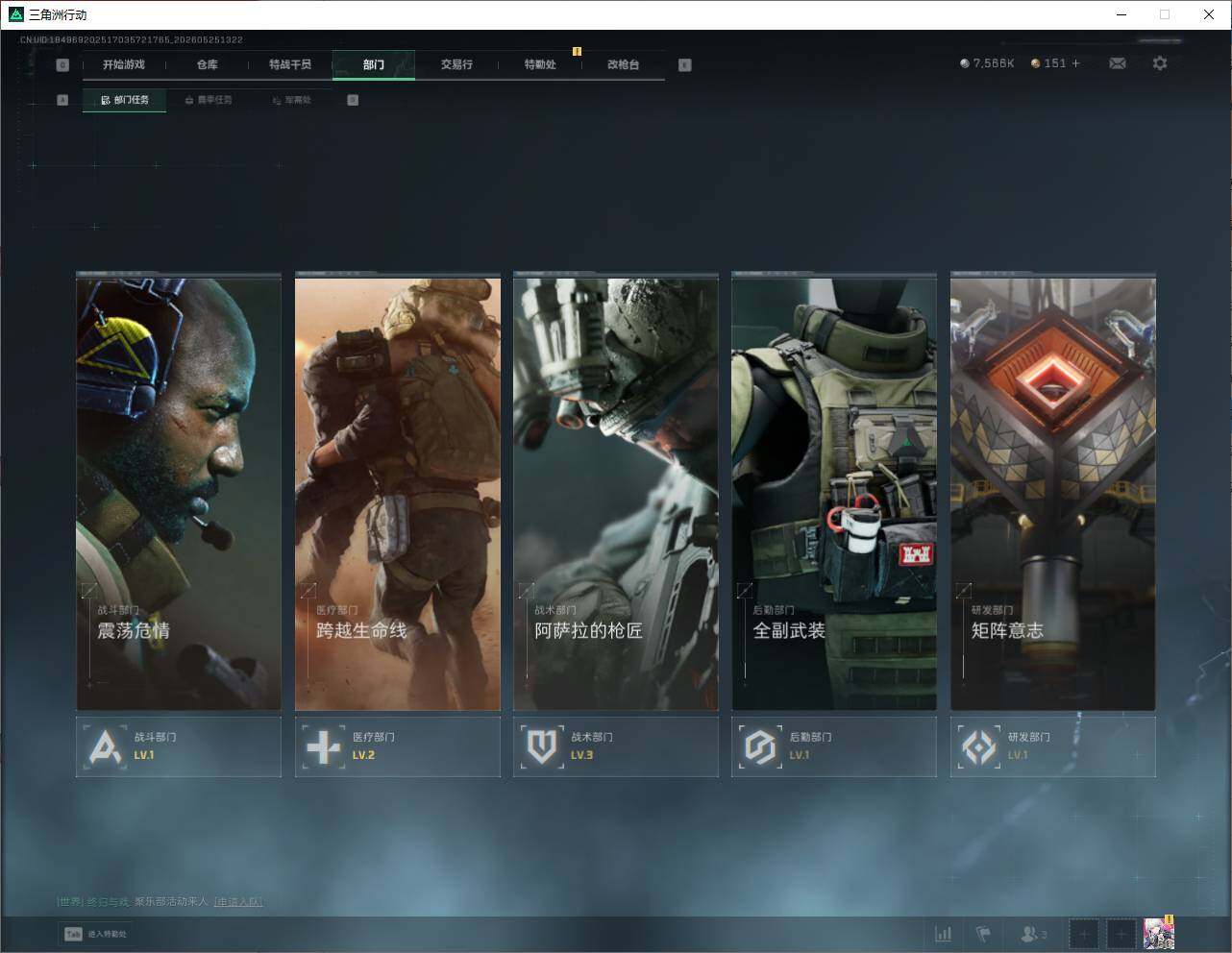Close the 三角洲行动 window
1232x953 pixels.
pos(1209,14)
